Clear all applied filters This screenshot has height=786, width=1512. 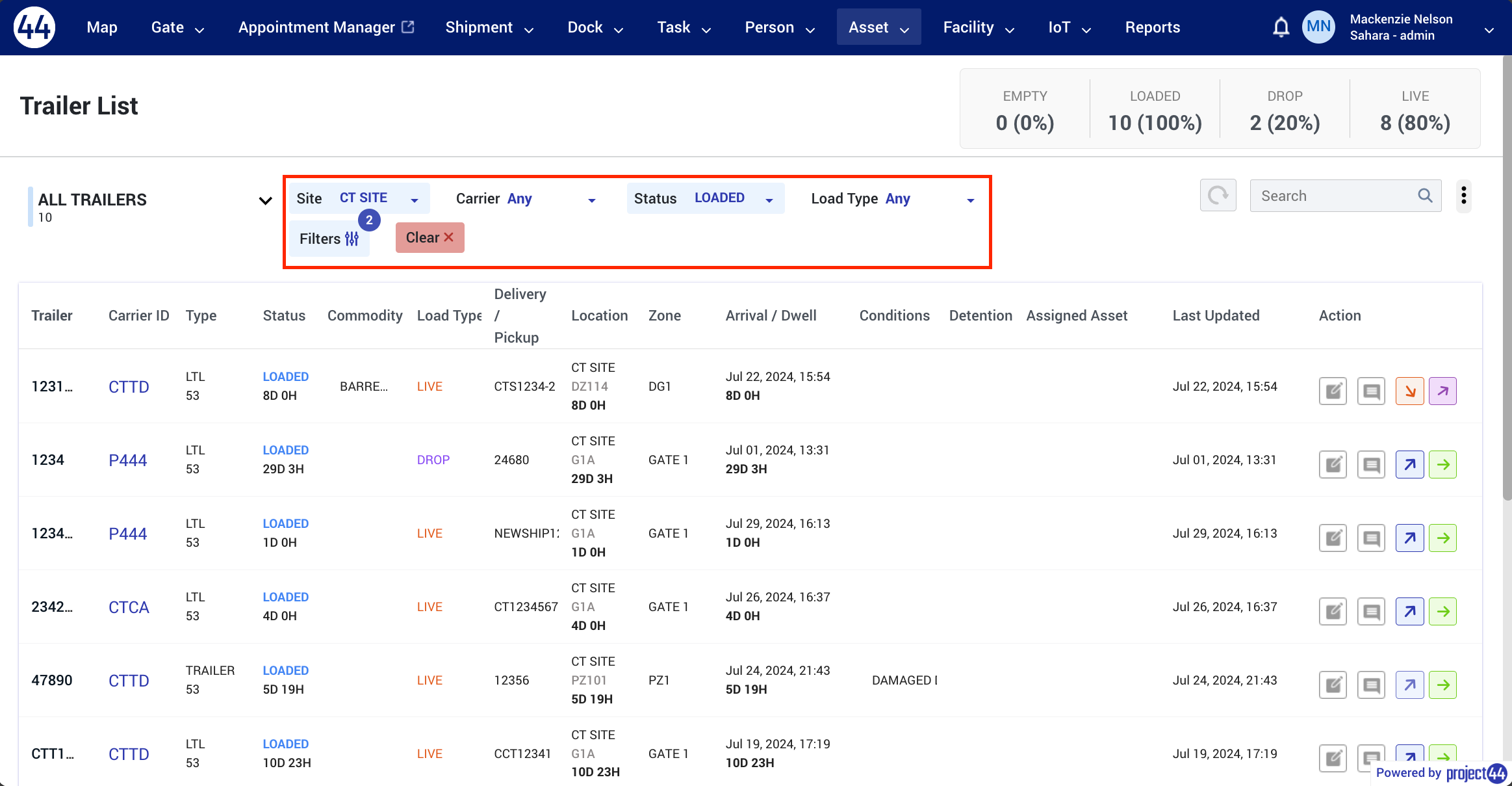429,238
